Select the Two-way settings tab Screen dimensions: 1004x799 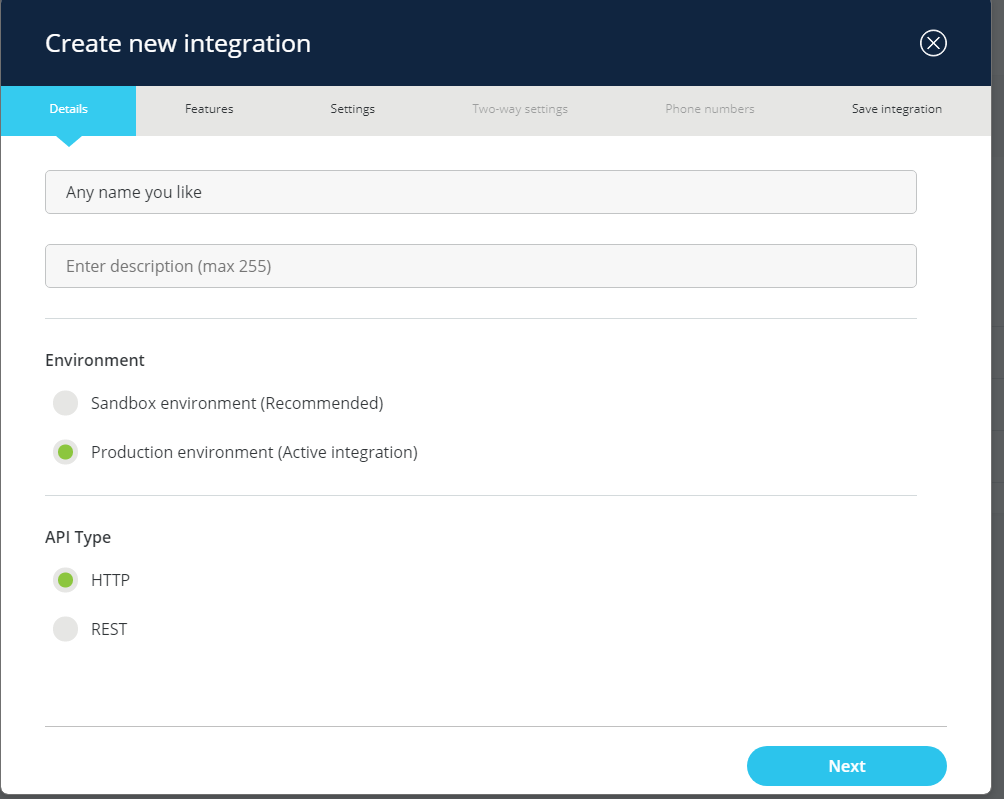click(520, 109)
